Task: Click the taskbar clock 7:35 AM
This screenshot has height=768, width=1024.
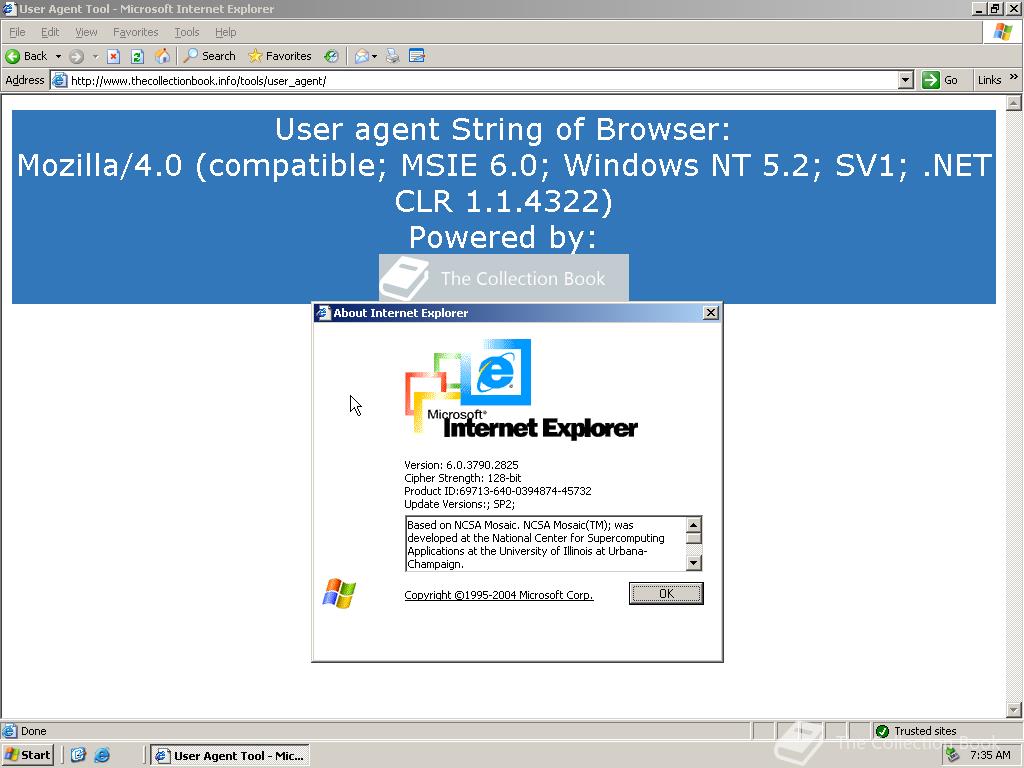Action: (991, 756)
